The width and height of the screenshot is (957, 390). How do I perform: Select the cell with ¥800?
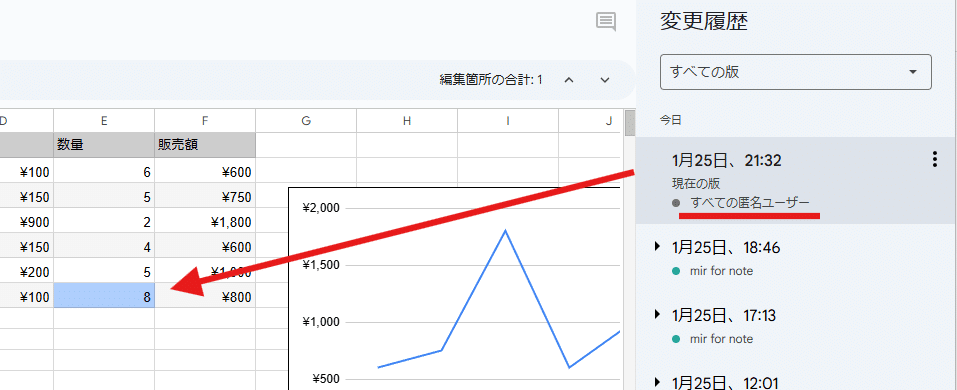(x=205, y=296)
